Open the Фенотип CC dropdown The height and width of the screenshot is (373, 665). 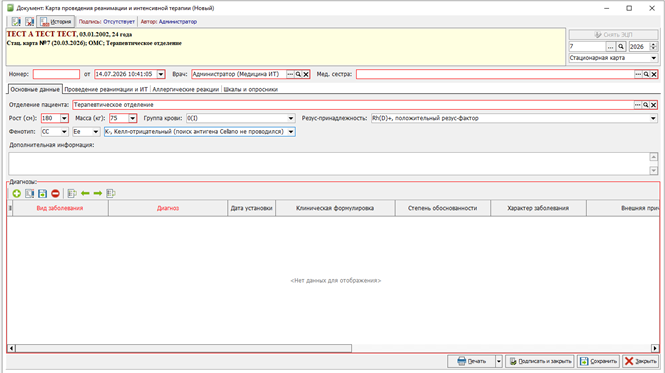coord(64,132)
